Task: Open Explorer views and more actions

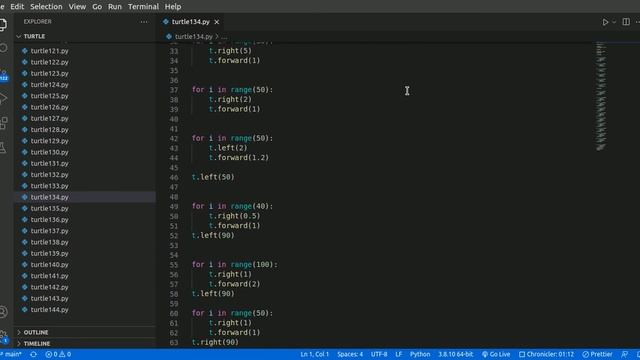Action: click(x=144, y=22)
